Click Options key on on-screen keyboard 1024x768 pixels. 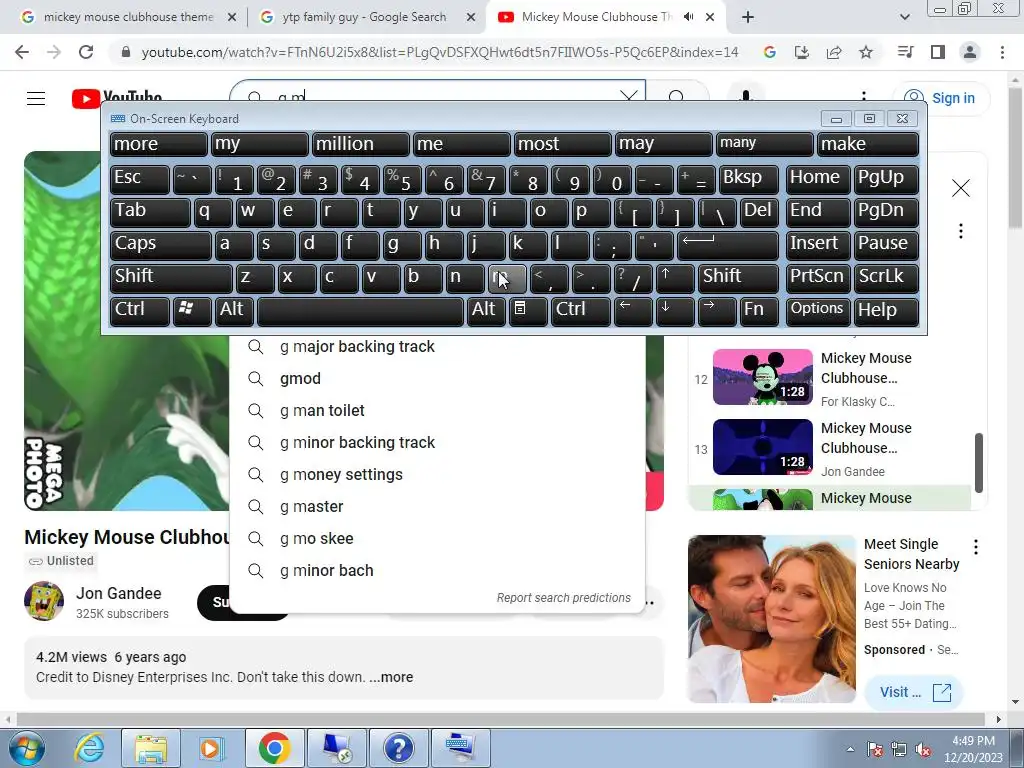point(818,311)
